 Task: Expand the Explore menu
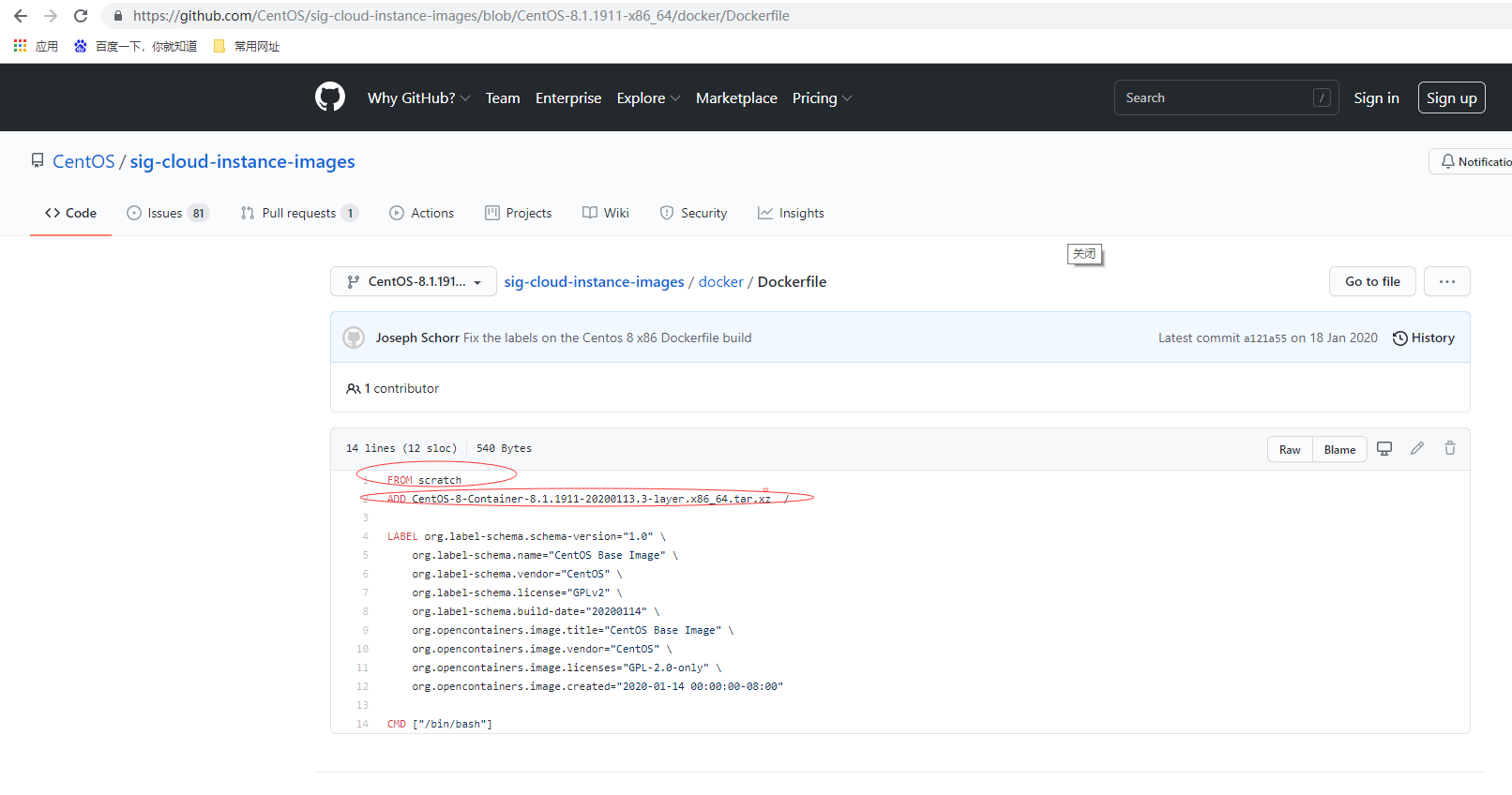coord(649,98)
